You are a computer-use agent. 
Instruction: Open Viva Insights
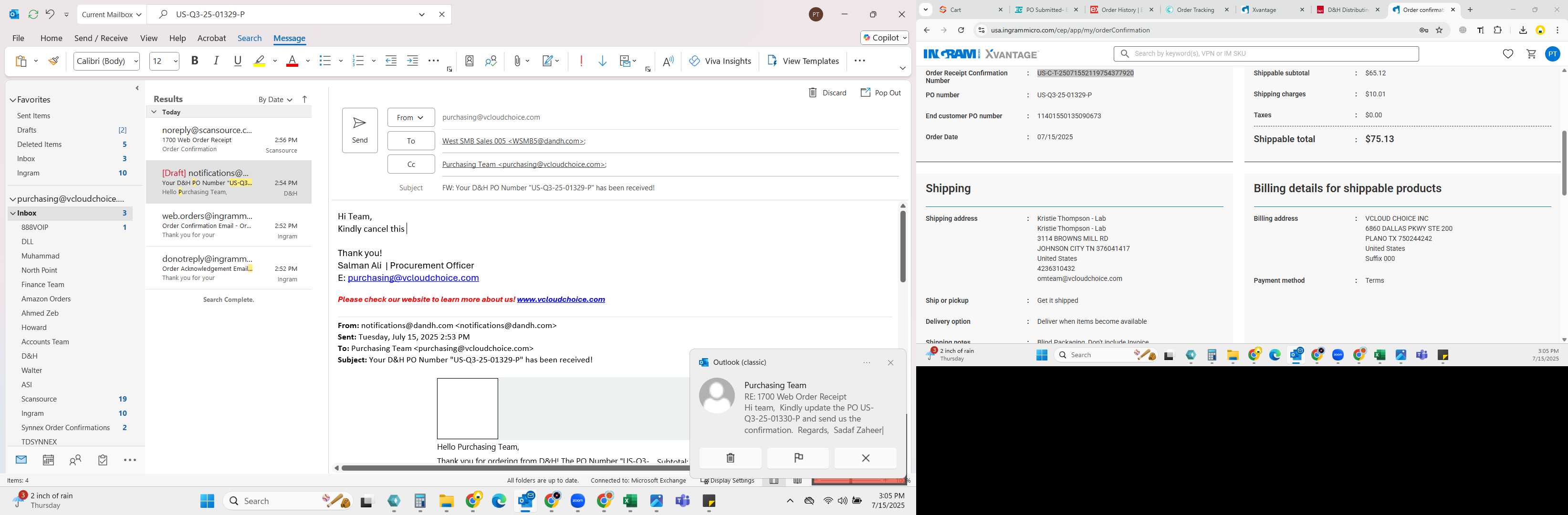point(720,61)
